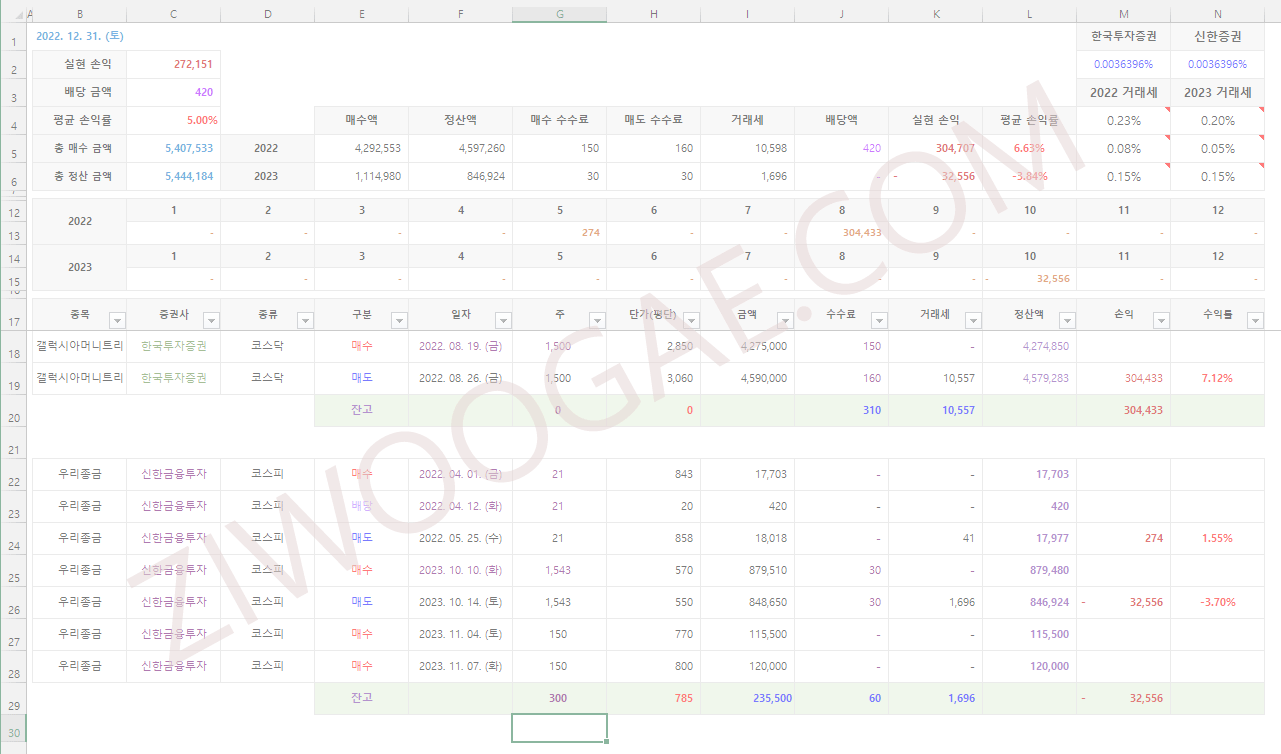Select the "1.55%" return cell
This screenshot has height=754, width=1281.
(x=1218, y=538)
